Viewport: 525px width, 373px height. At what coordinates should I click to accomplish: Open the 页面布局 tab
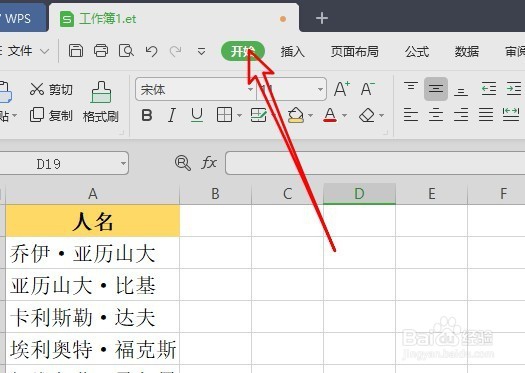click(355, 52)
